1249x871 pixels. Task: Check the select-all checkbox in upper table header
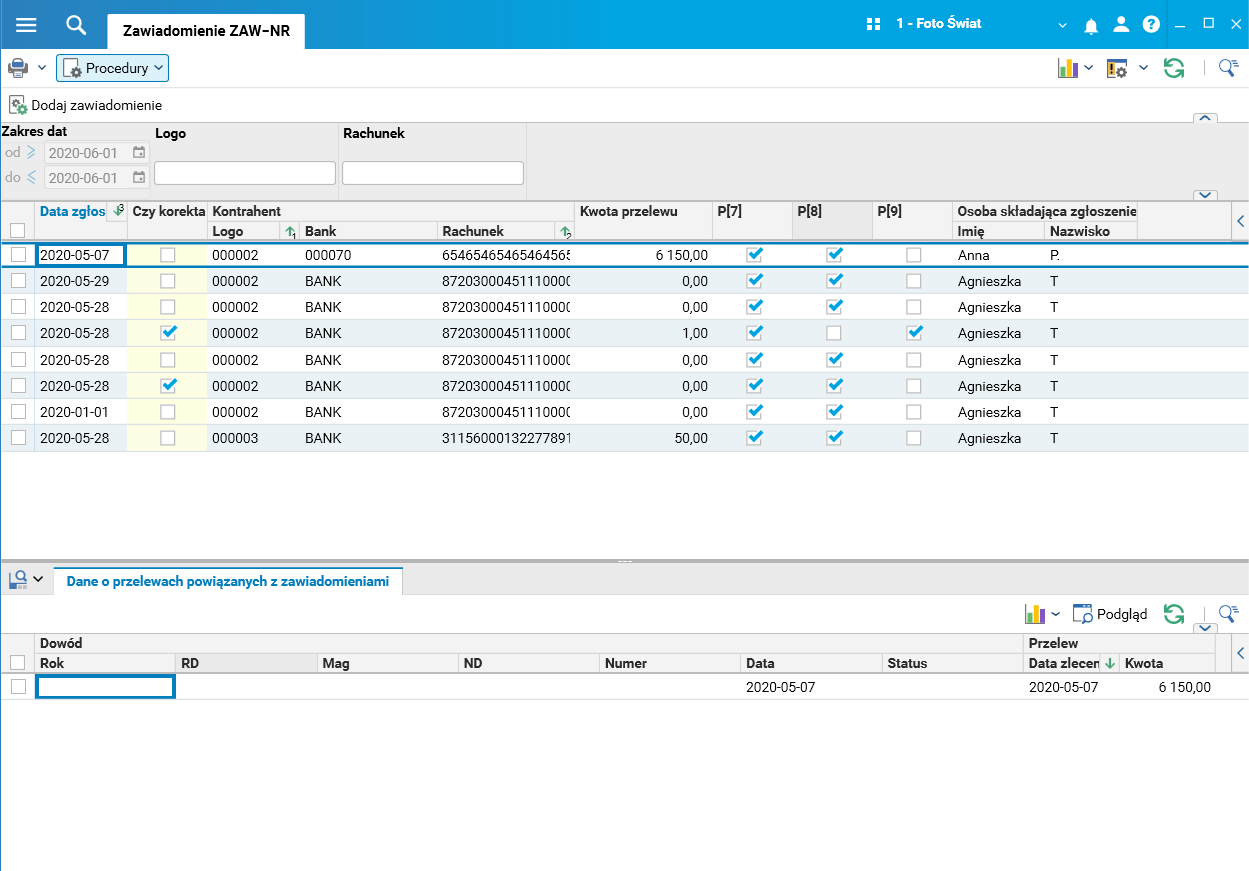click(18, 231)
